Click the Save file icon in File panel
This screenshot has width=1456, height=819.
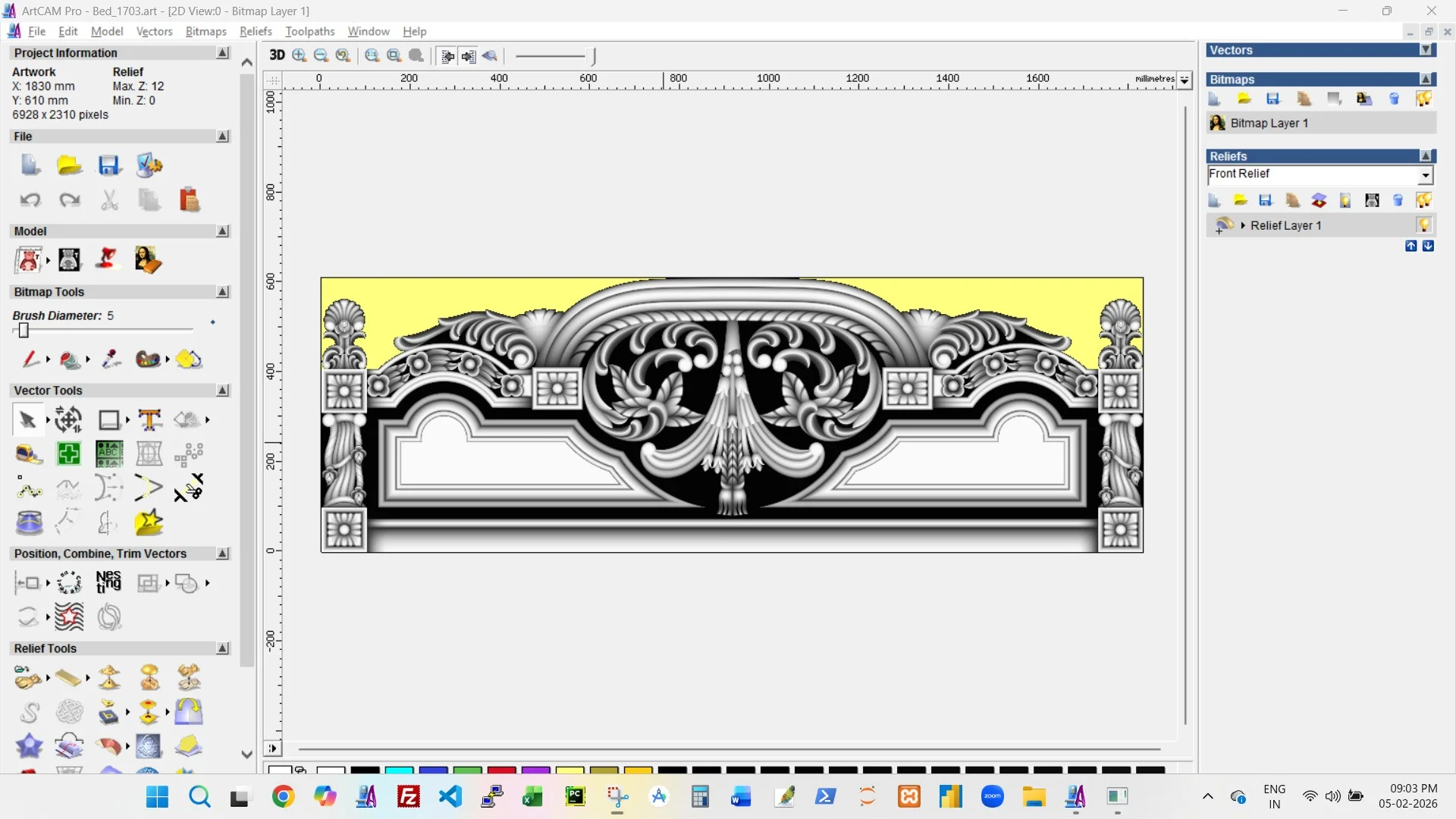(x=109, y=165)
